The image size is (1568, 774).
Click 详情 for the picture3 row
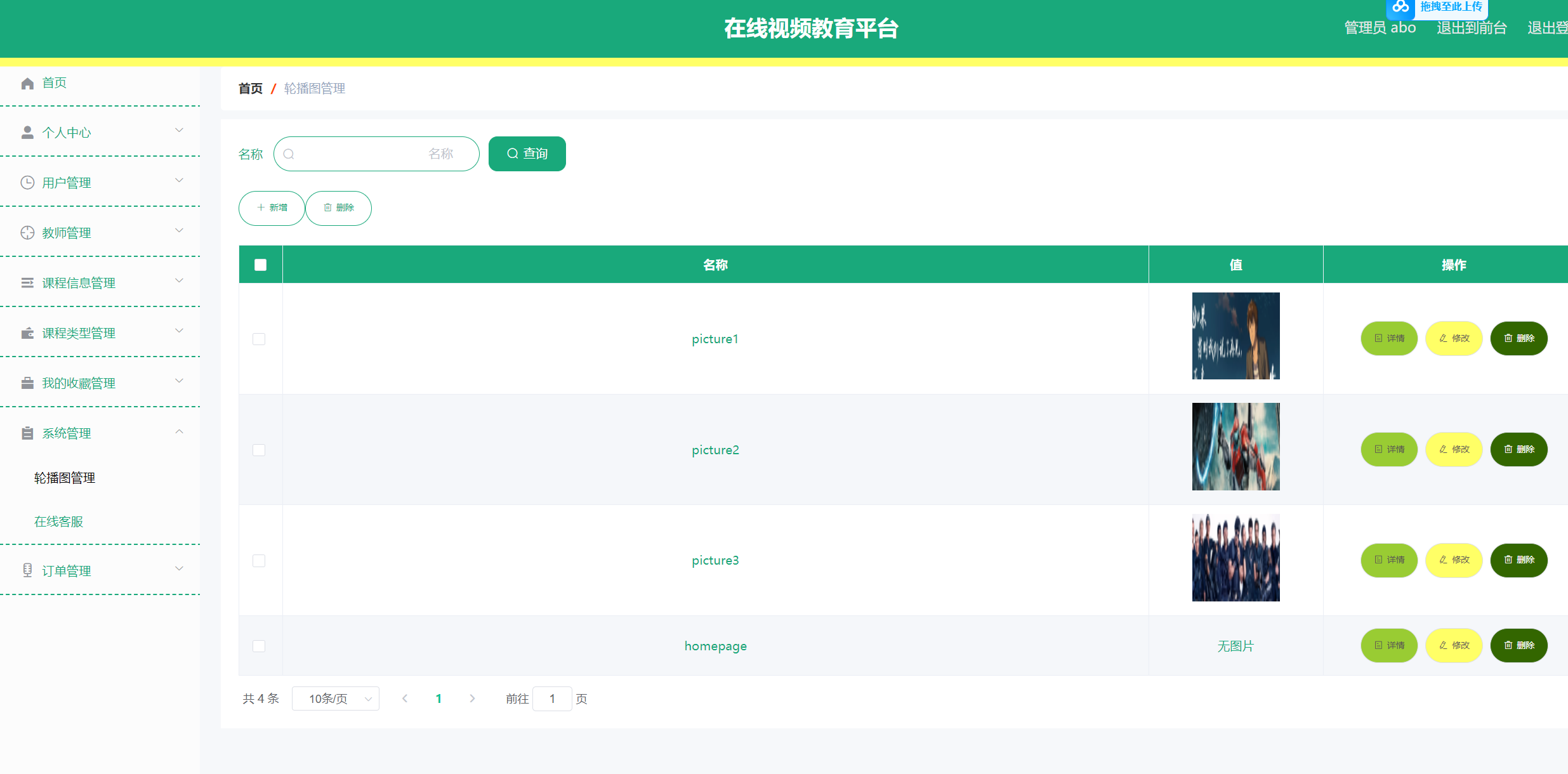click(x=1388, y=560)
